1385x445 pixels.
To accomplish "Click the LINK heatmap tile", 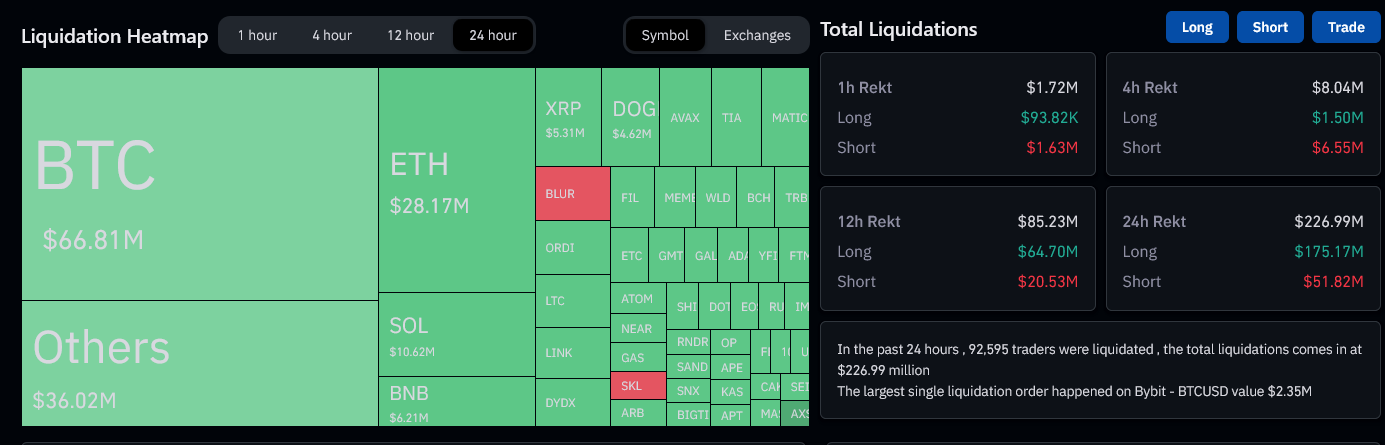I will [572, 353].
